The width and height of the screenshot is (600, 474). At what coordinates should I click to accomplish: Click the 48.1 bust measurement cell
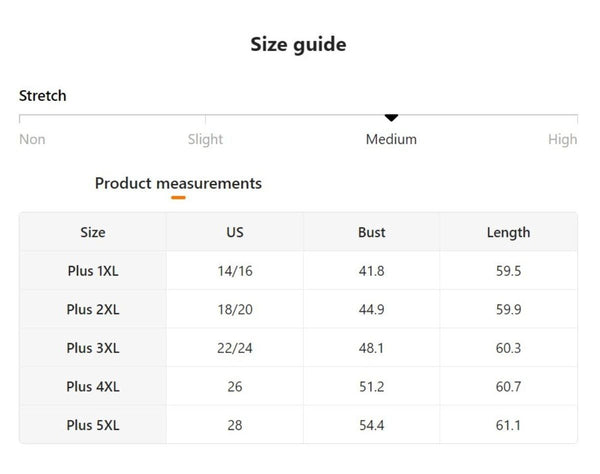tap(372, 348)
